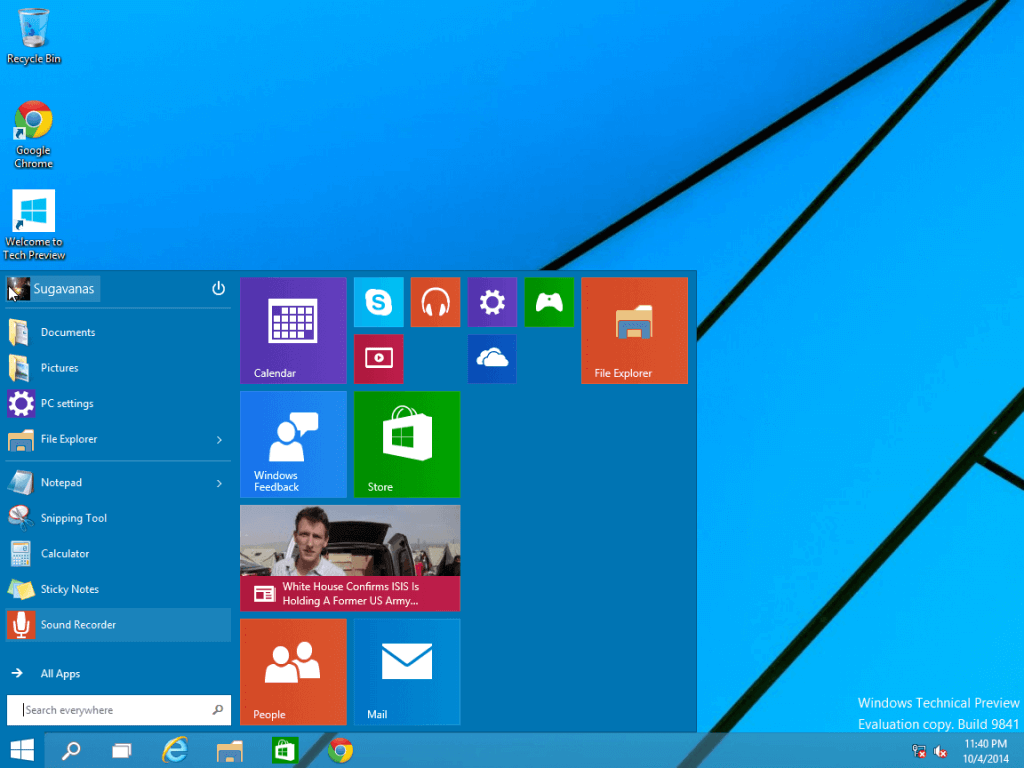Viewport: 1024px width, 768px height.
Task: Open the Recycle Bin desktop icon
Action: 33,37
